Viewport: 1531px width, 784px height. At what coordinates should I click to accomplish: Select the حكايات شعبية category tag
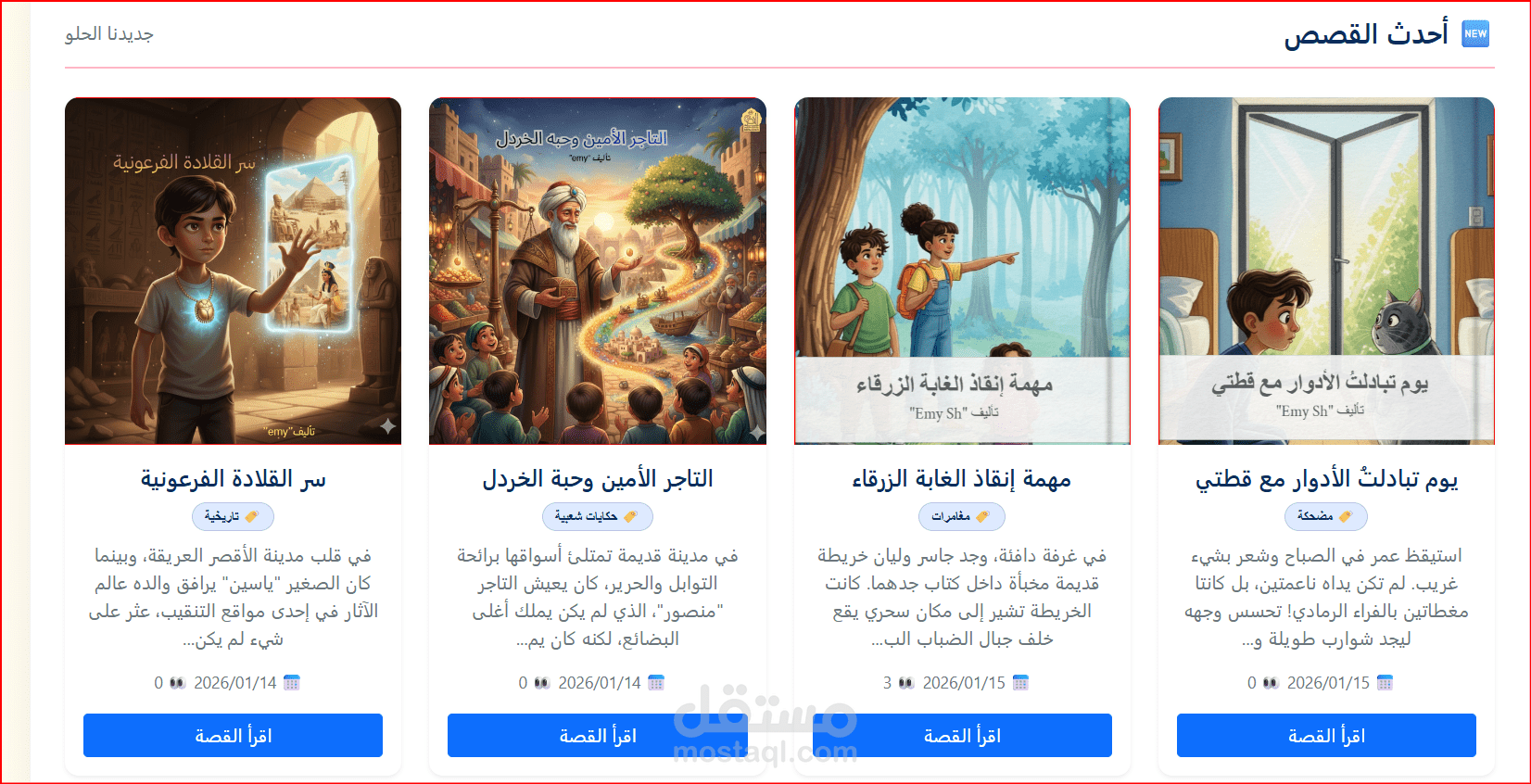click(x=598, y=516)
